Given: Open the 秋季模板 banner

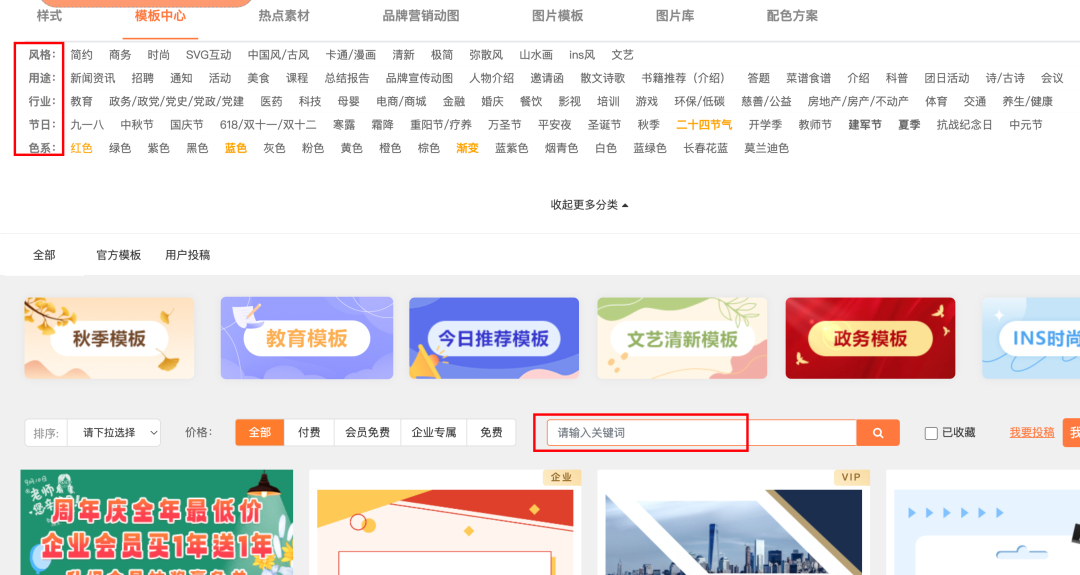Looking at the screenshot, I should coord(109,338).
